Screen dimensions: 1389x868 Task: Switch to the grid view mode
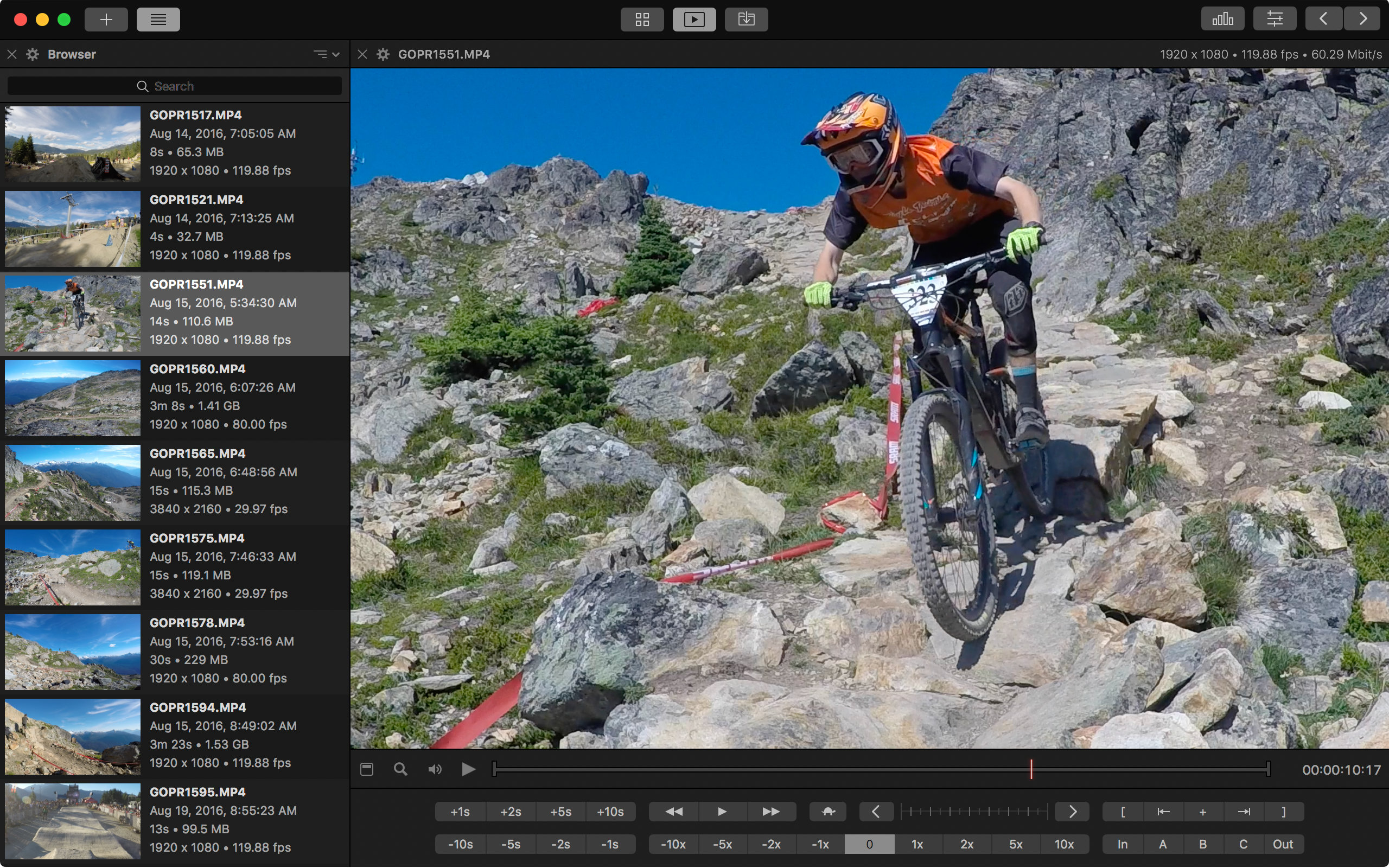(642, 20)
